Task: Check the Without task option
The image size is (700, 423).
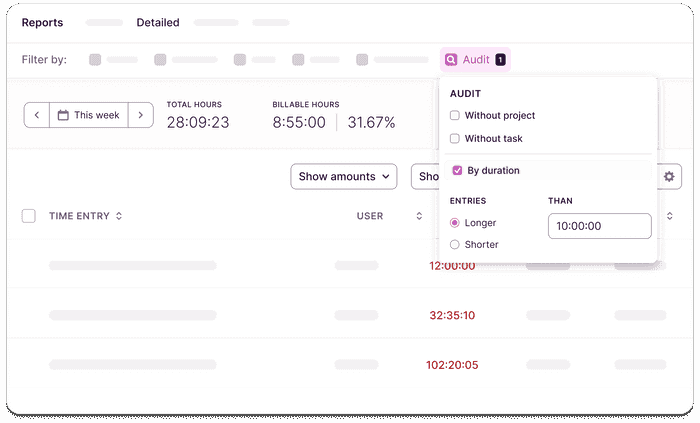Action: coord(454,139)
